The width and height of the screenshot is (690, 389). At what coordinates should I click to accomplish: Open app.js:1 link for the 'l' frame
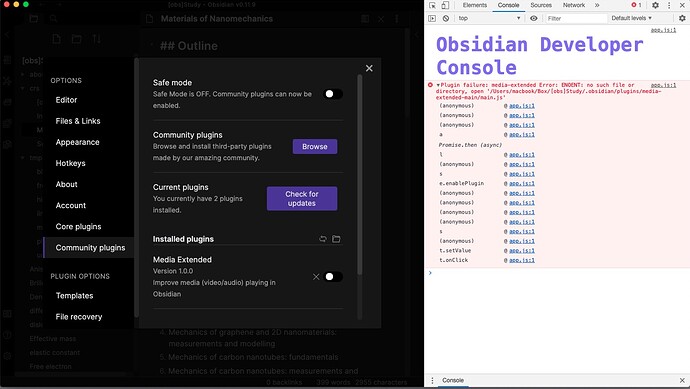click(522, 155)
